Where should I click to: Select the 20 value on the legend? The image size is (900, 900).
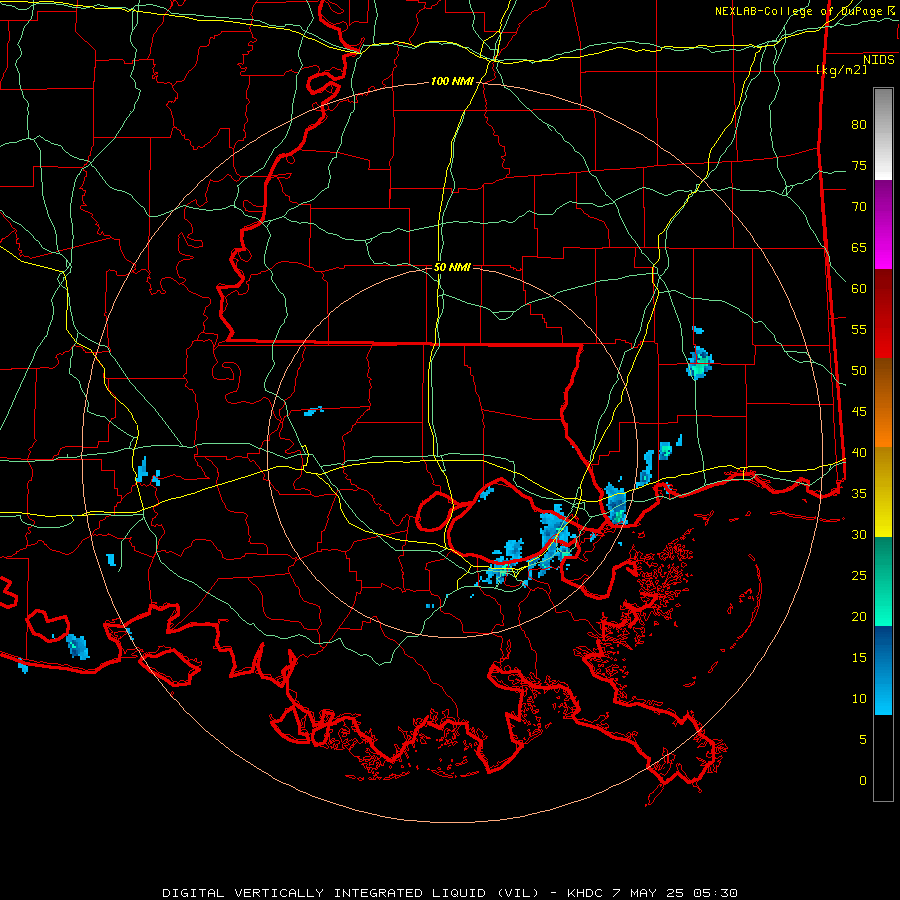point(859,616)
